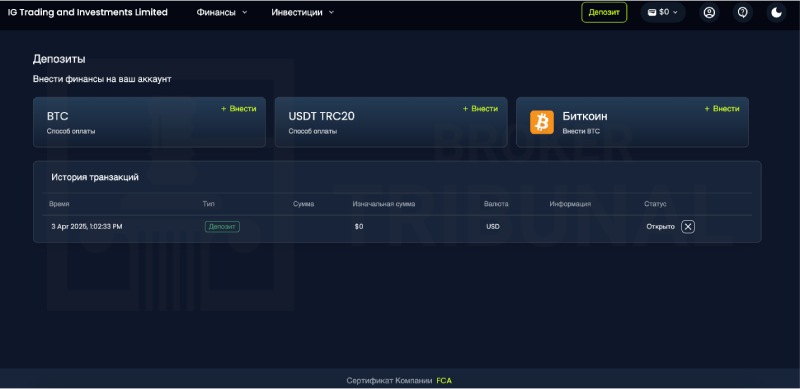Screen dimensions: 800x389
Task: Select the Биткоин card title
Action: [x=585, y=116]
